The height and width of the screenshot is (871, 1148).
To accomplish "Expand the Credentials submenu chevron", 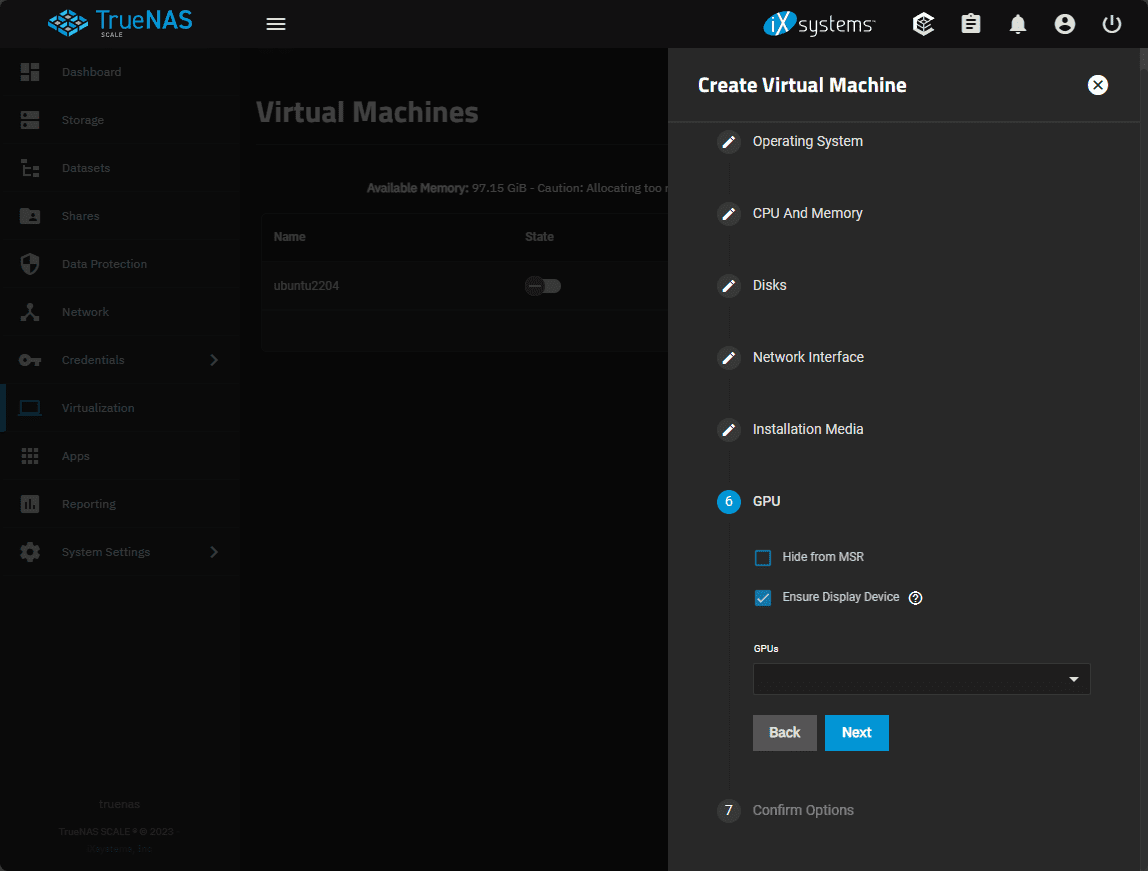I will tap(213, 360).
